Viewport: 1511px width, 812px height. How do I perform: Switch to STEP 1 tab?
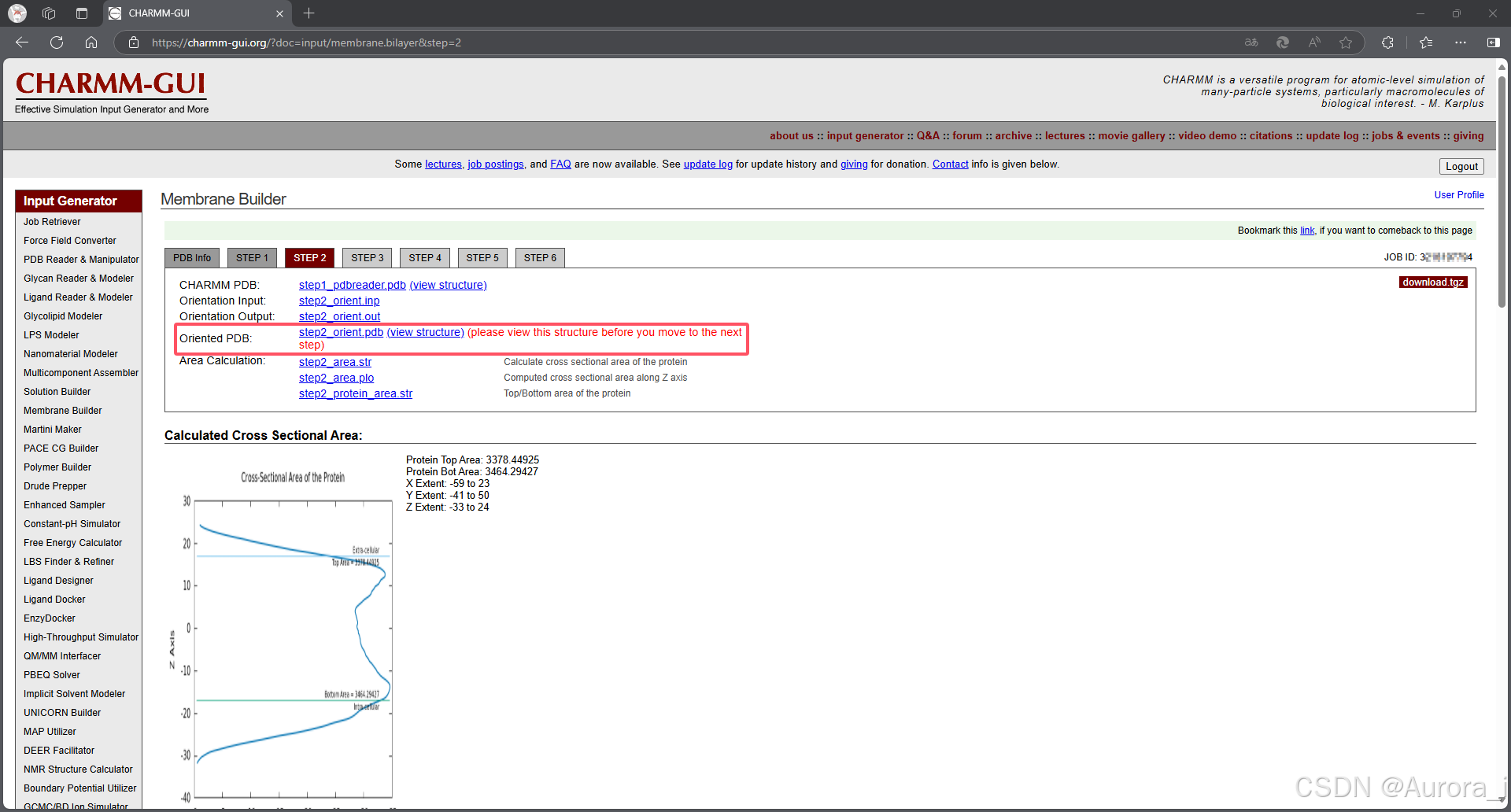coord(252,258)
